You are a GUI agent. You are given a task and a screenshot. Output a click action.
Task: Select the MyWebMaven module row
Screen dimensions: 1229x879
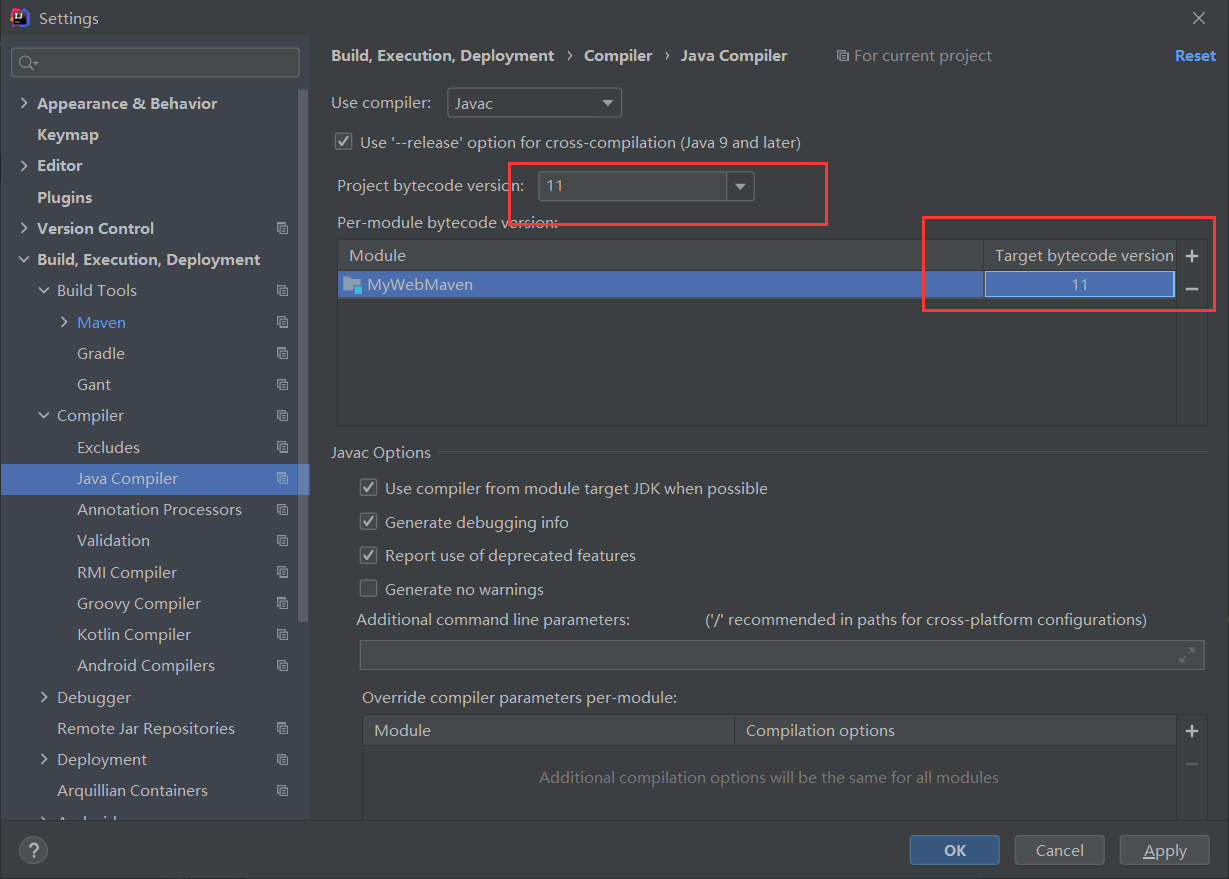click(660, 284)
